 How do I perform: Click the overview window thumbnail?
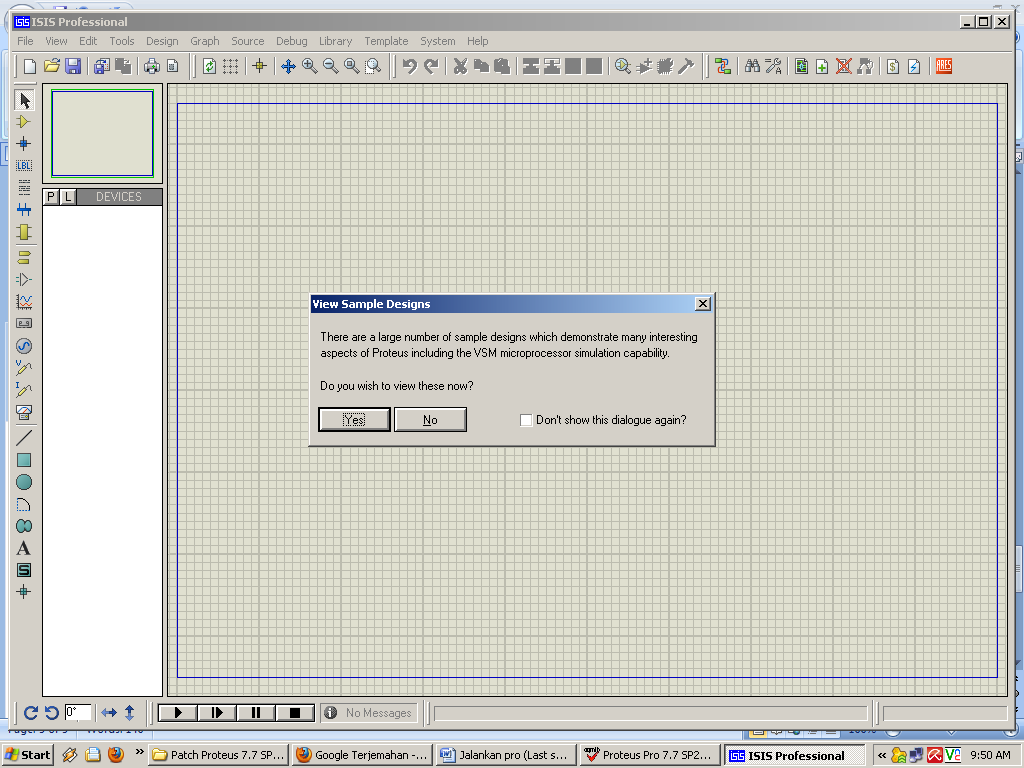point(103,133)
